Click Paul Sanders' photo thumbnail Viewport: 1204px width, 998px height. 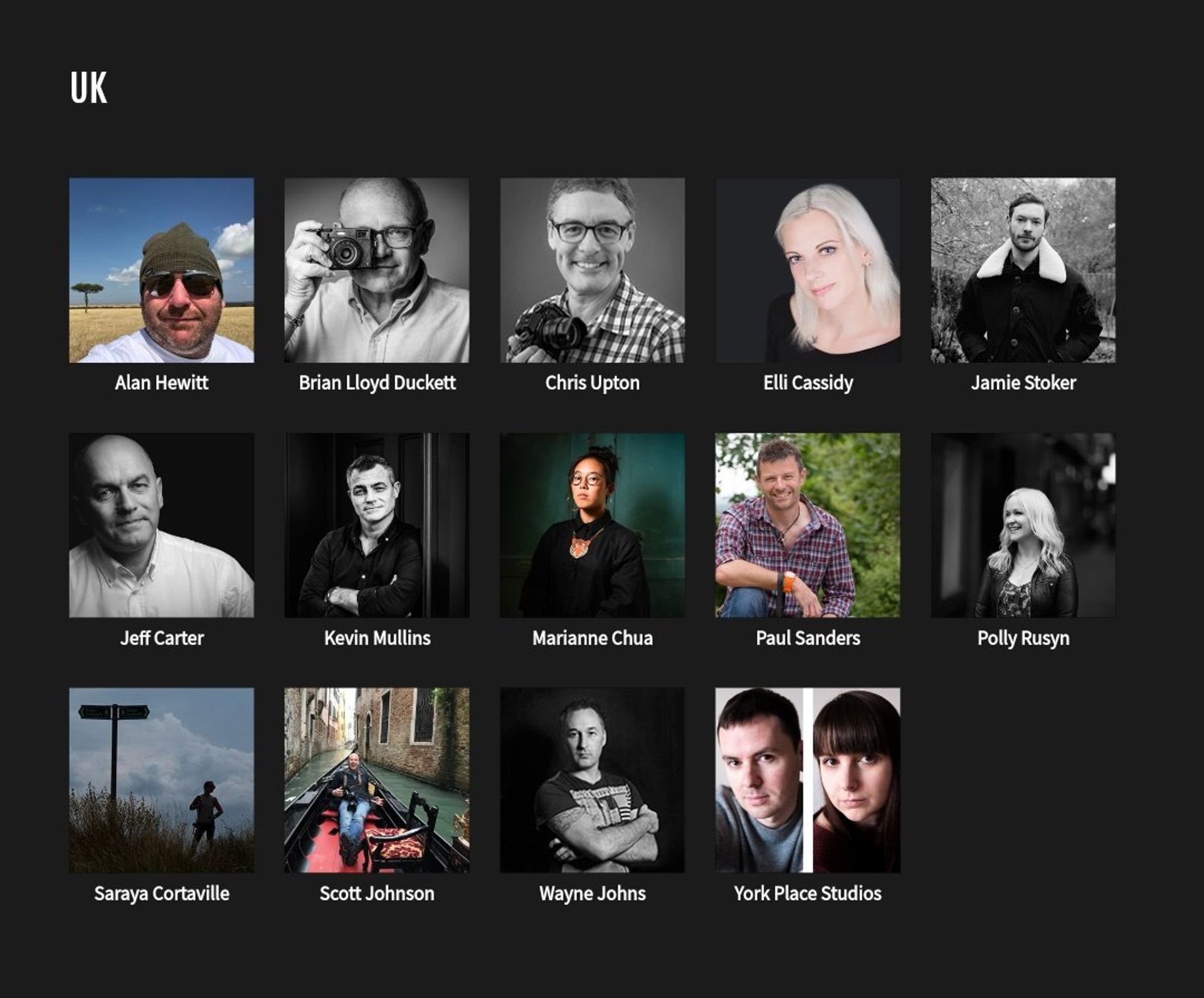pyautogui.click(x=808, y=525)
